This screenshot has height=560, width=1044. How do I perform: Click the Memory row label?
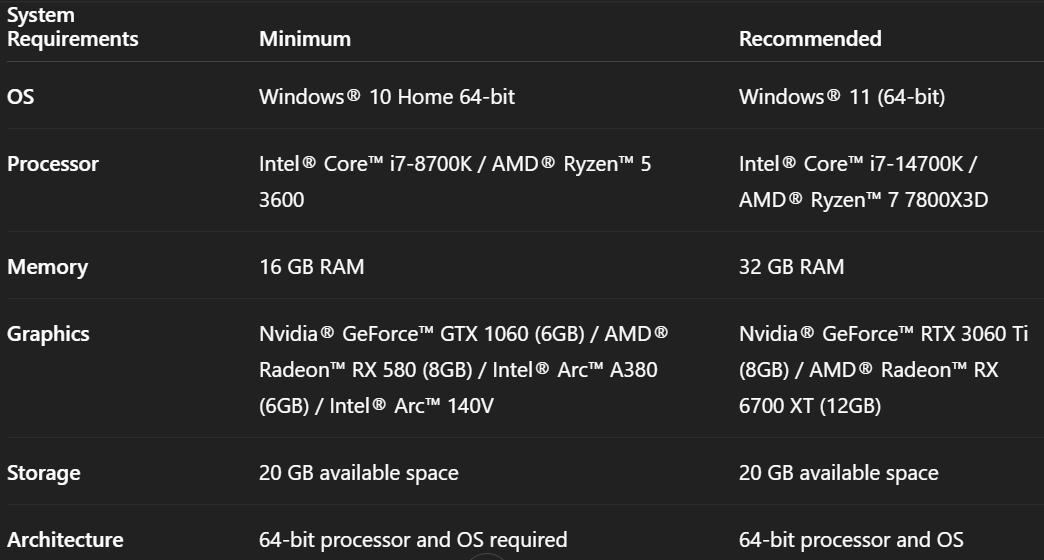[x=47, y=267]
